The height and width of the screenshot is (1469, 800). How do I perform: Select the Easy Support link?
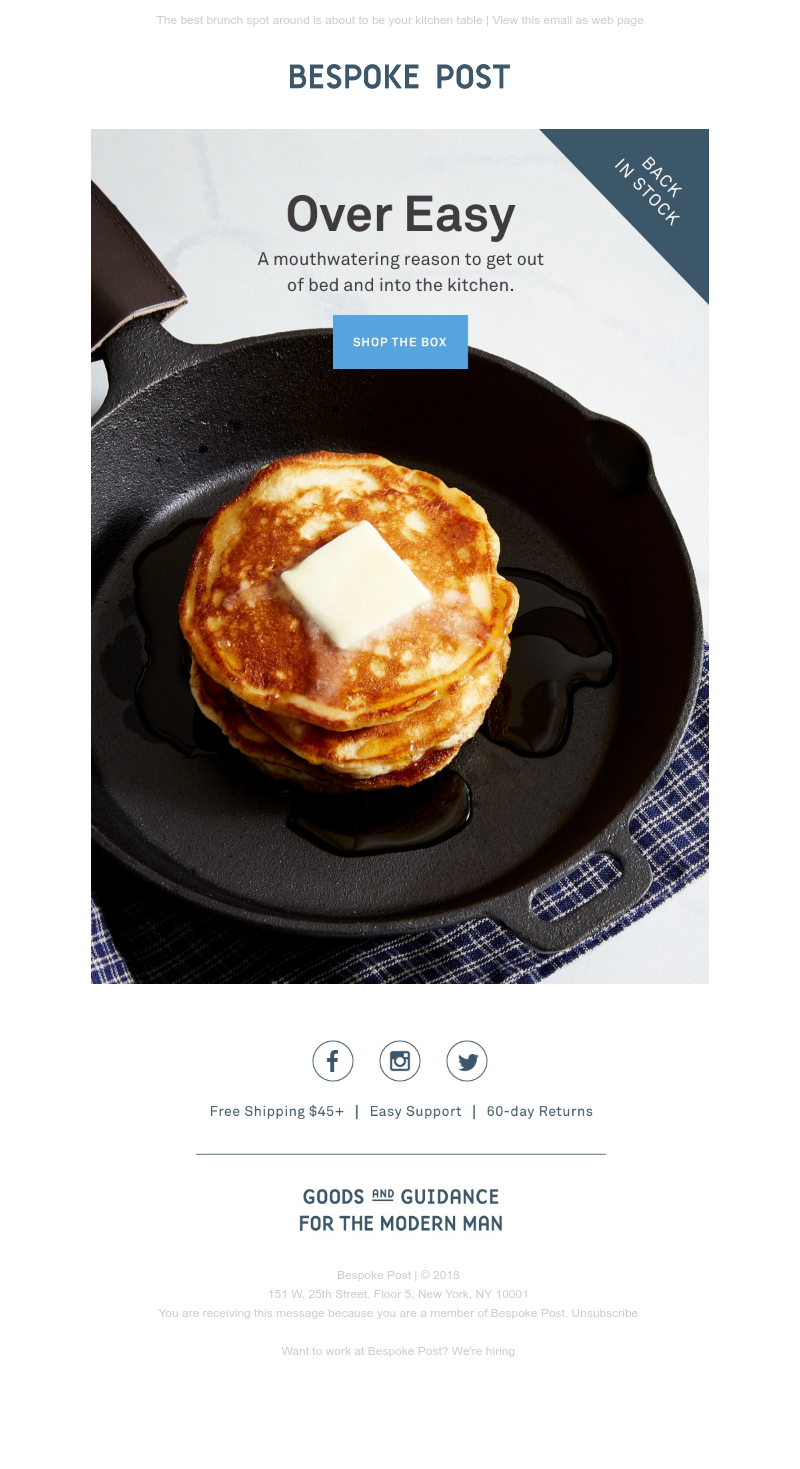[415, 1111]
